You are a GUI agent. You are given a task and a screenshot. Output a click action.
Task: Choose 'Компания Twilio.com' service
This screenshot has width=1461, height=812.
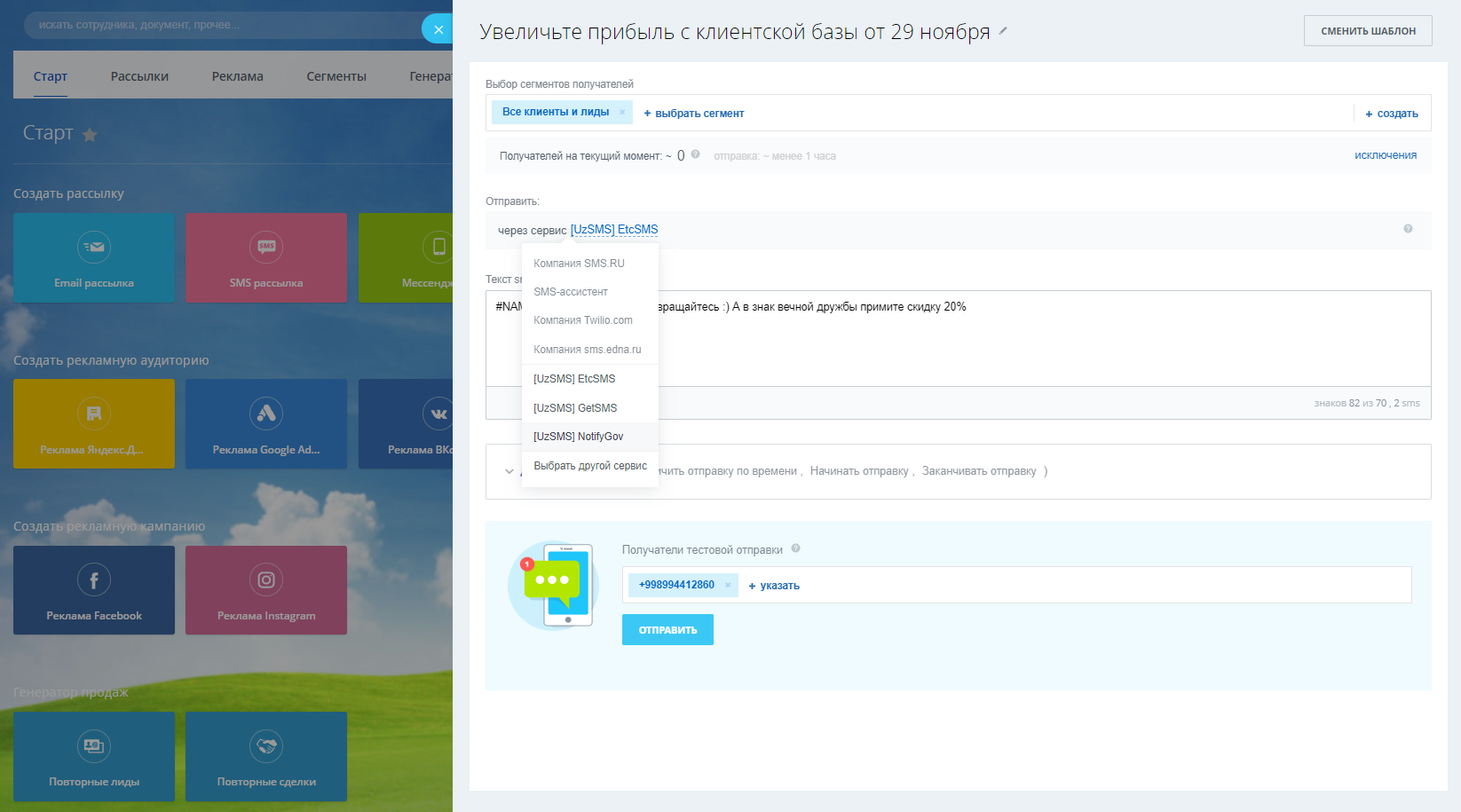[590, 320]
